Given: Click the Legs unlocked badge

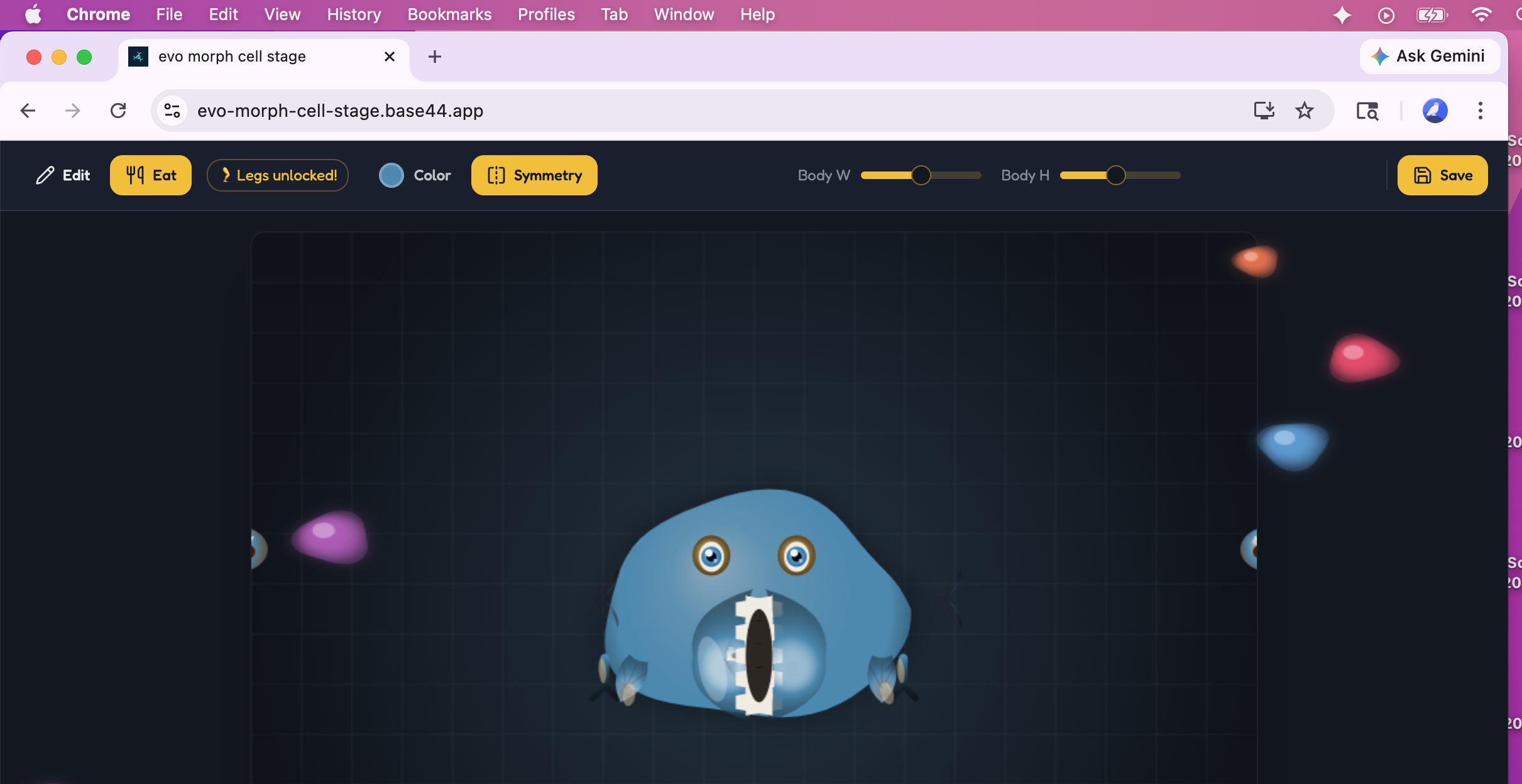Looking at the screenshot, I should click(x=278, y=175).
